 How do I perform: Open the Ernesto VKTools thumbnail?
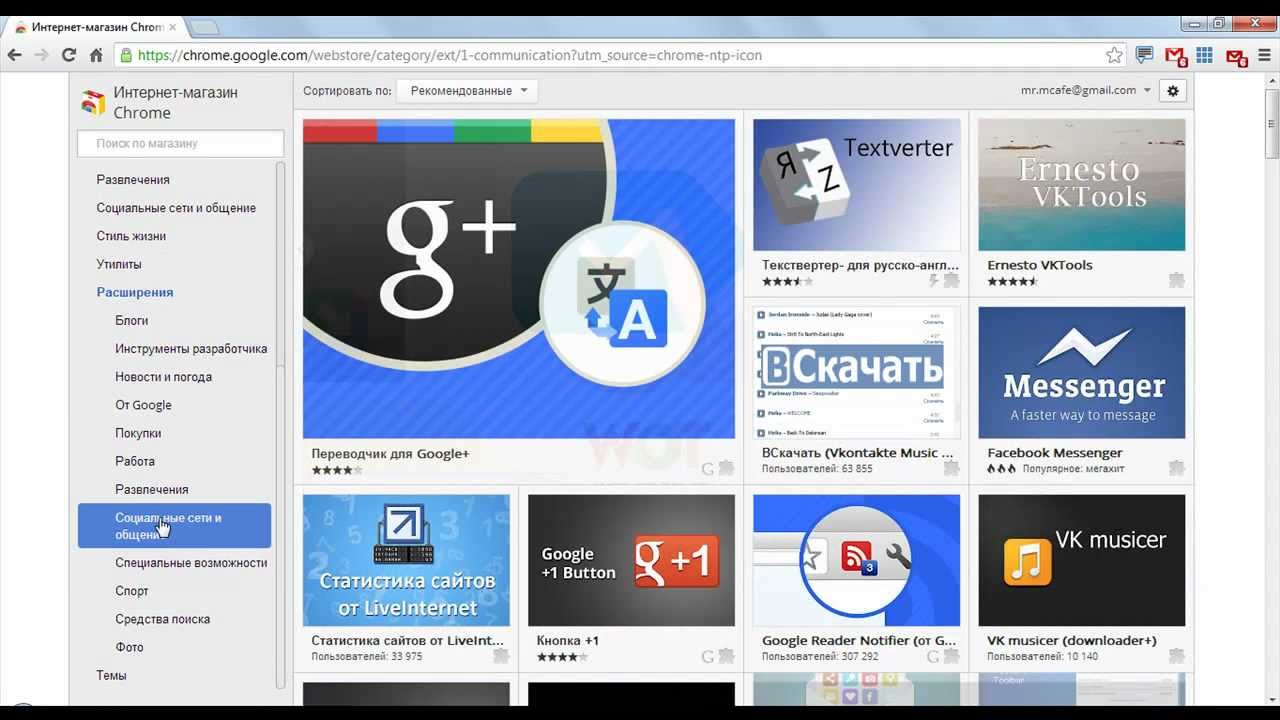(x=1082, y=185)
